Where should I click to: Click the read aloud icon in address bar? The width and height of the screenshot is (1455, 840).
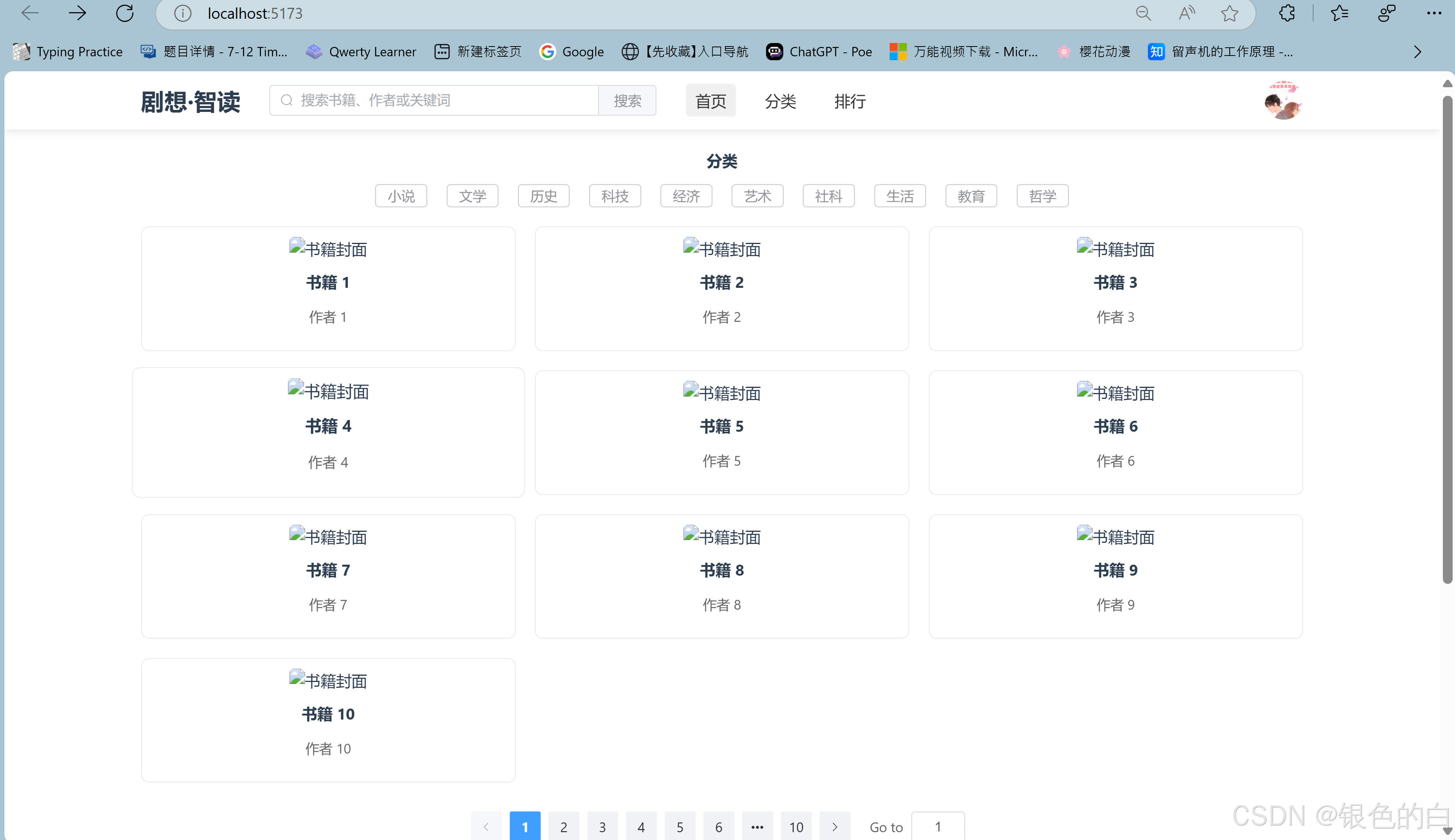(1186, 13)
